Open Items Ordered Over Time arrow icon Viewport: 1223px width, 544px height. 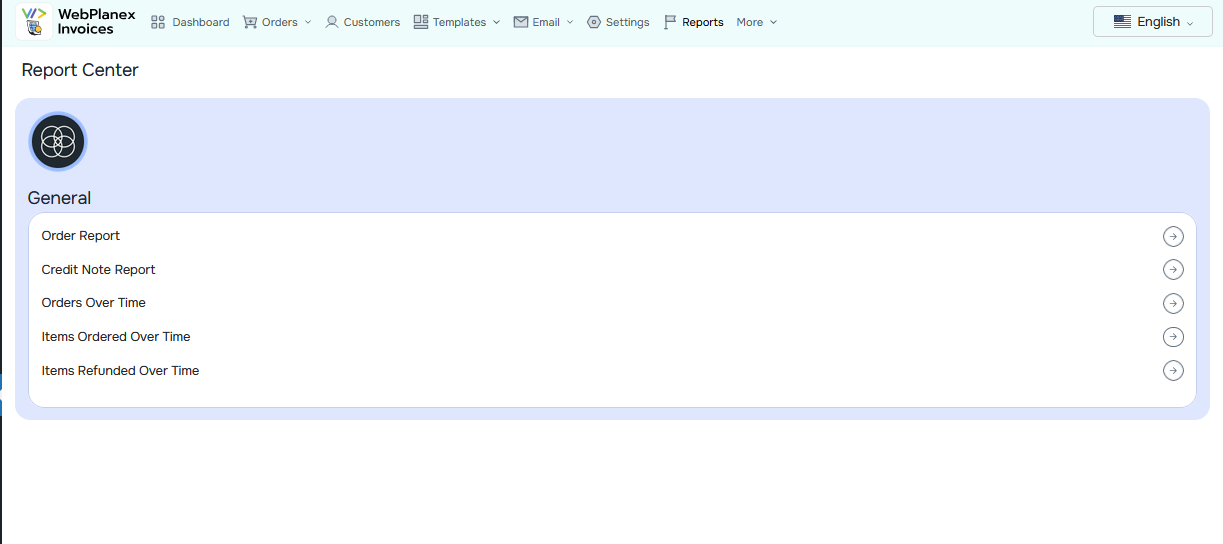1173,337
